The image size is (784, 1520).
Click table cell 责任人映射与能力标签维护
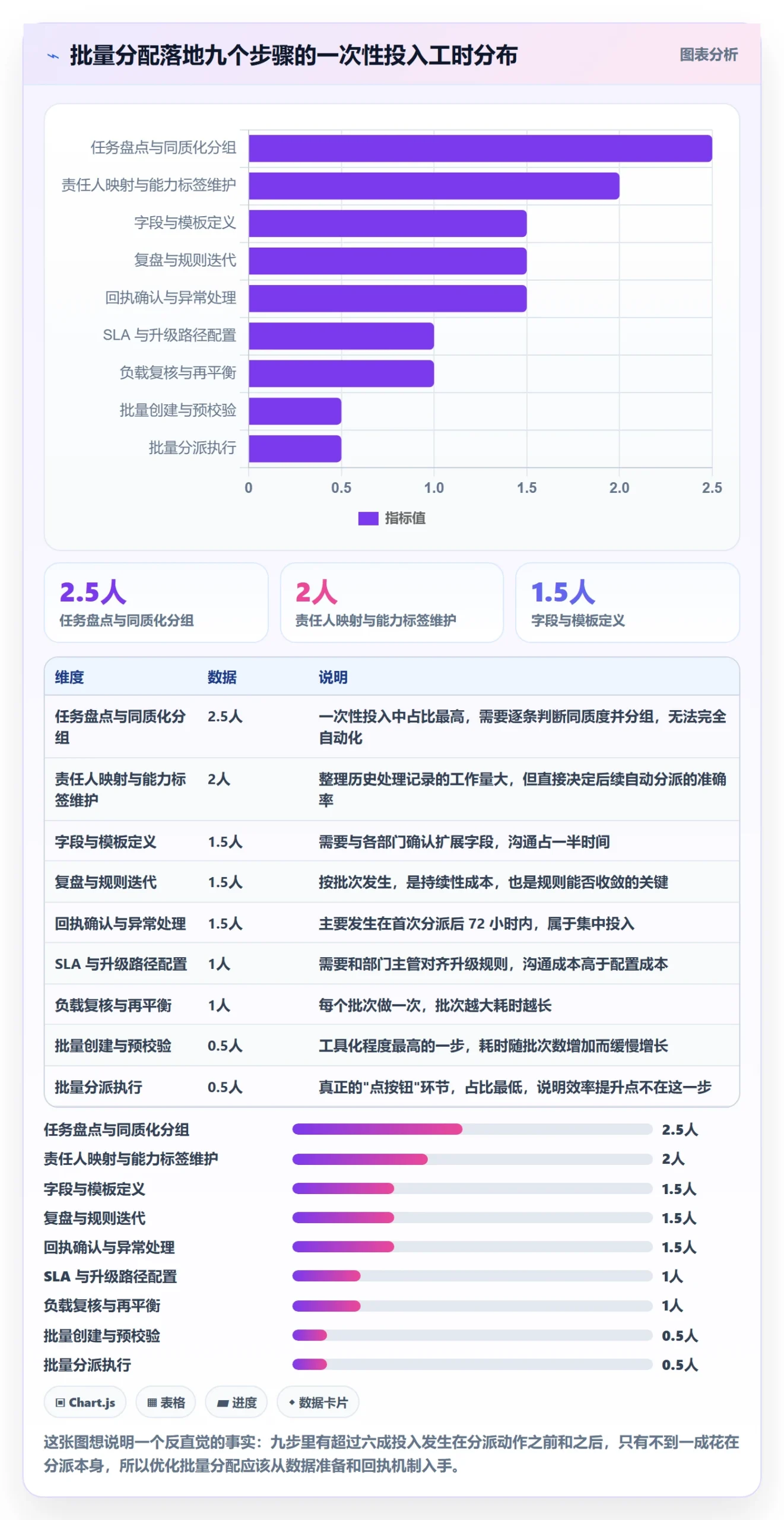(120, 789)
